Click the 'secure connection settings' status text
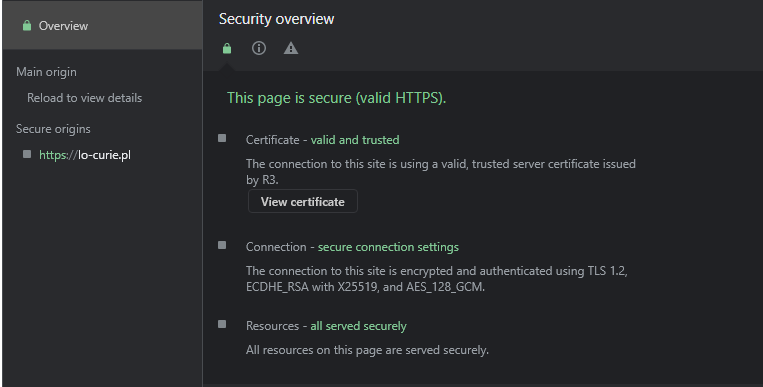The width and height of the screenshot is (763, 387). [x=388, y=247]
